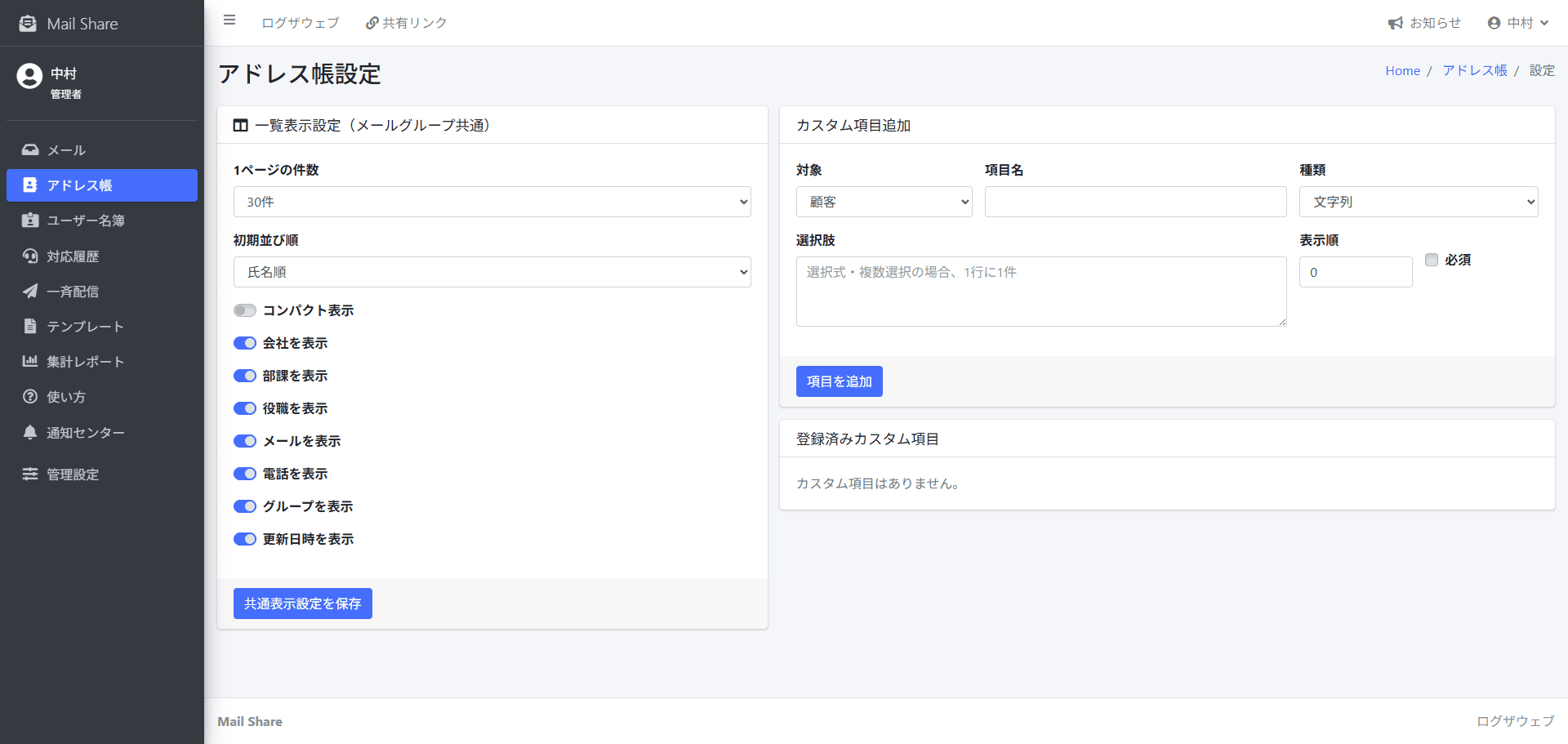Click the 中村 user avatar in sidebar
Viewport: 1568px width, 744px height.
click(29, 76)
